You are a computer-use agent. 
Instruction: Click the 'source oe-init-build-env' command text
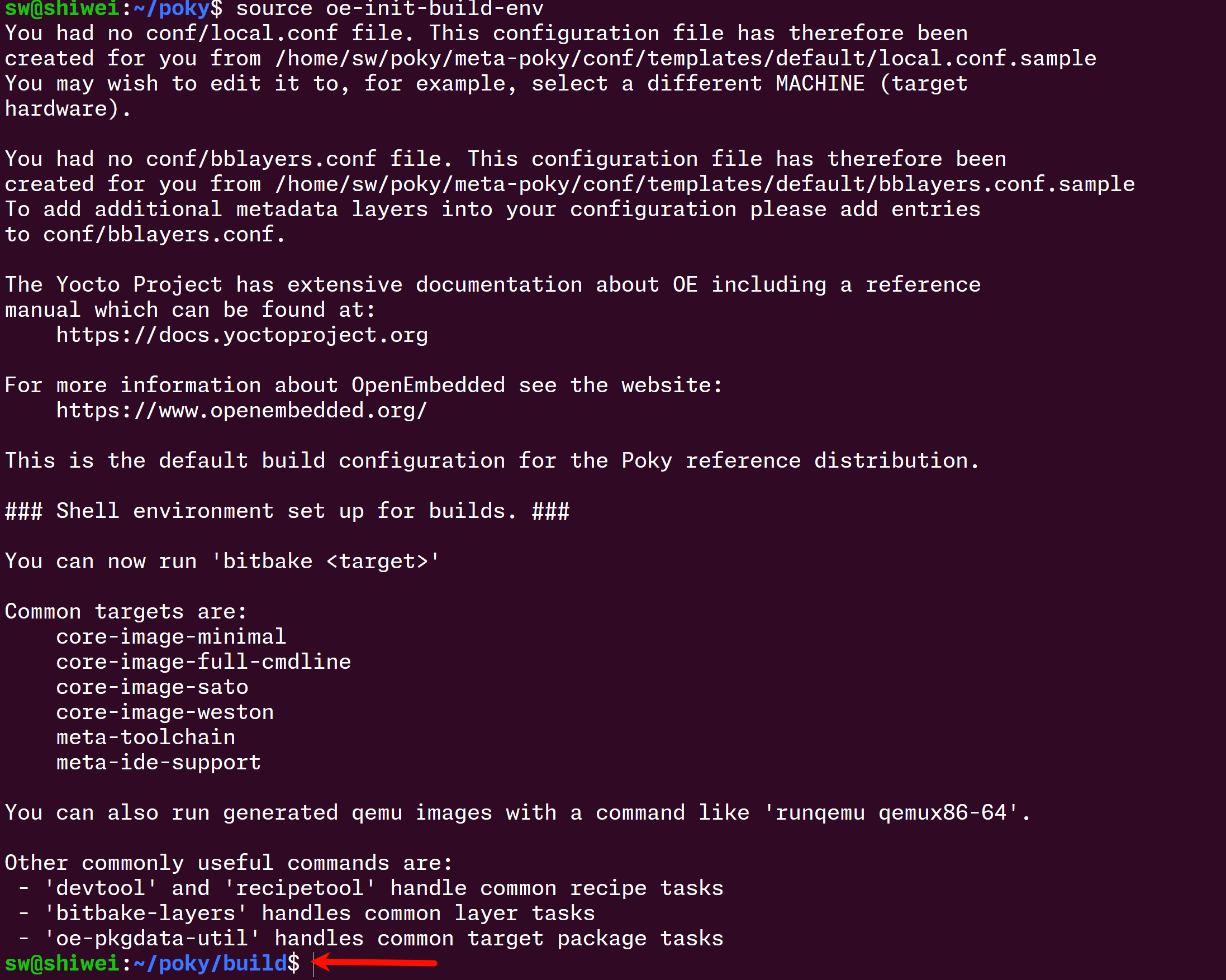389,8
